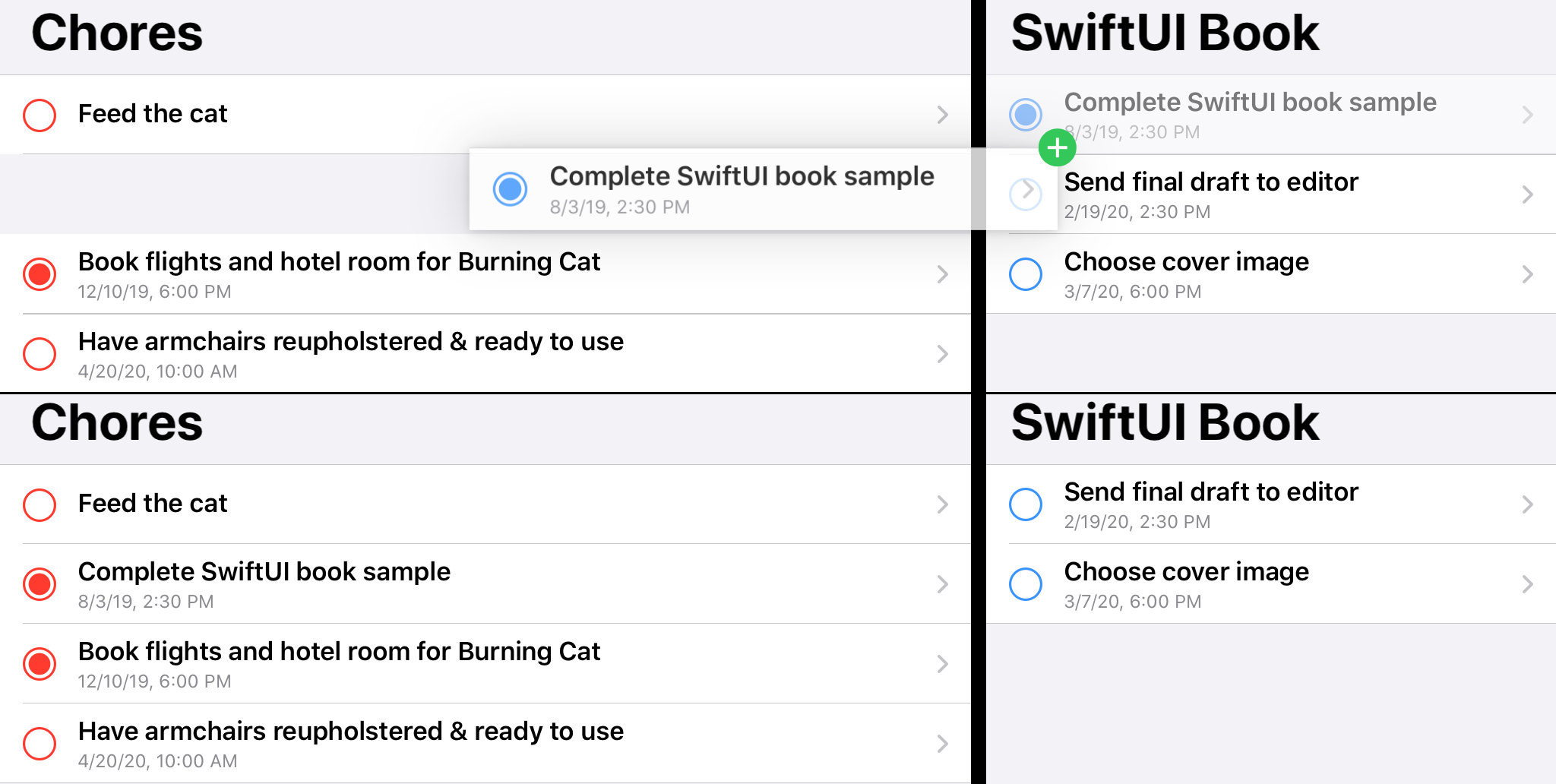
Task: Open Book flights chevron in three-item Chores list
Action: 942,274
